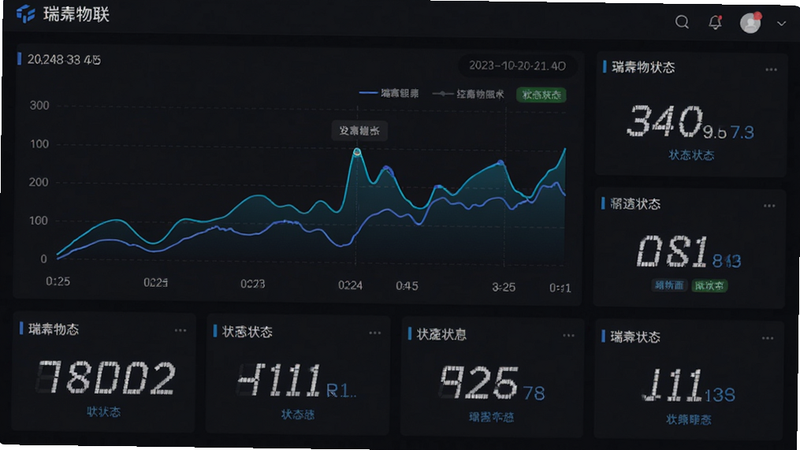Click the 925 value
The image size is (800, 450).
click(479, 382)
